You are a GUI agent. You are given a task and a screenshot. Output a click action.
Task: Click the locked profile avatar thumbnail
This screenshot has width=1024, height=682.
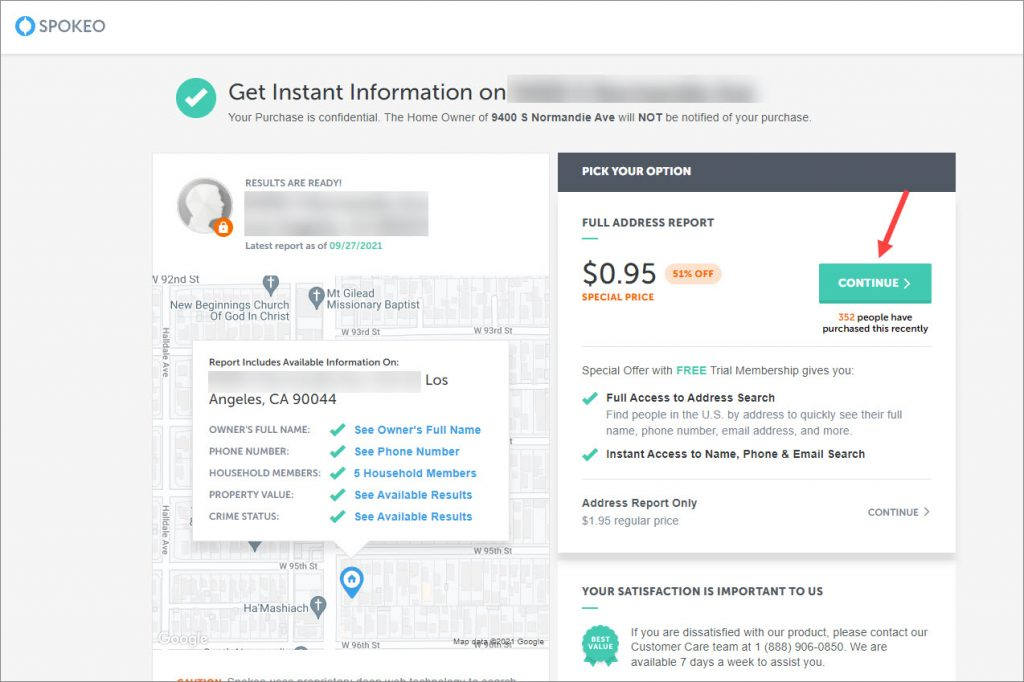(205, 206)
